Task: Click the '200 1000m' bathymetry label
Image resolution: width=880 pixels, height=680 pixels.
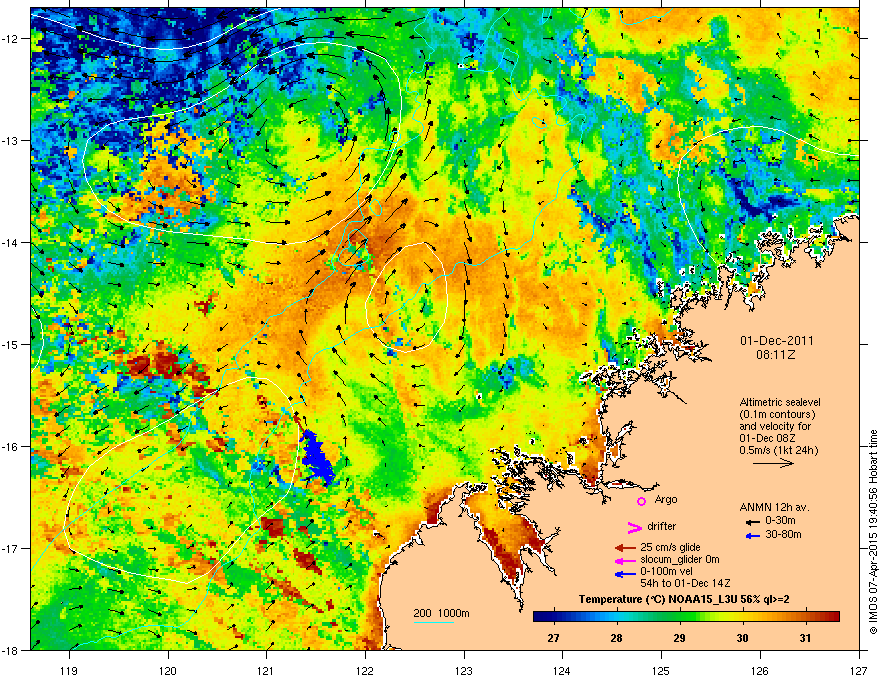Action: 441,613
